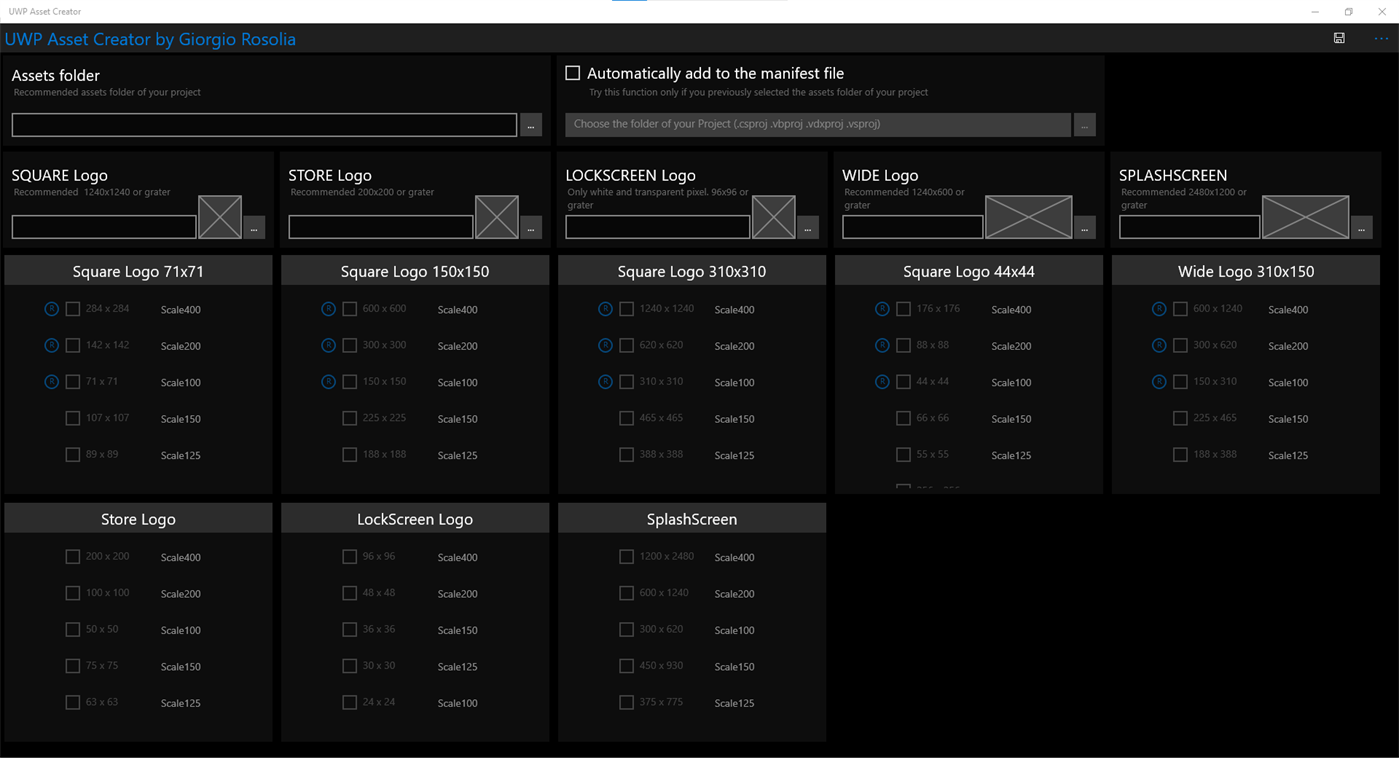Click the title 'UWP Asset Creator by Giorgio Rosolia'
Image resolution: width=1399 pixels, height=758 pixels.
[x=150, y=39]
